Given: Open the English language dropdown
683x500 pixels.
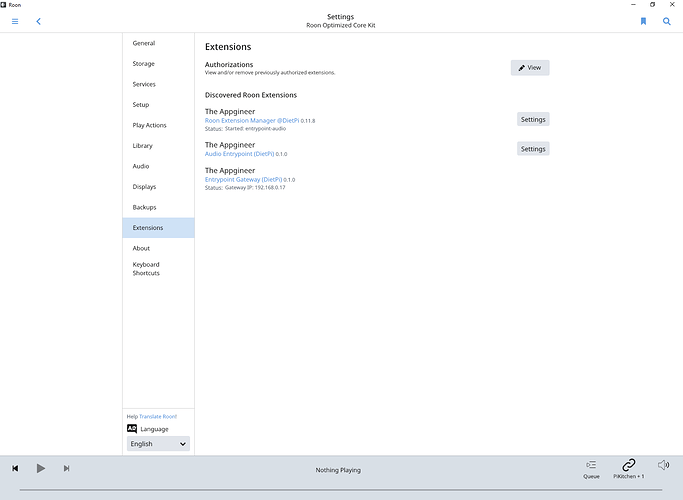Looking at the screenshot, I should pyautogui.click(x=158, y=444).
